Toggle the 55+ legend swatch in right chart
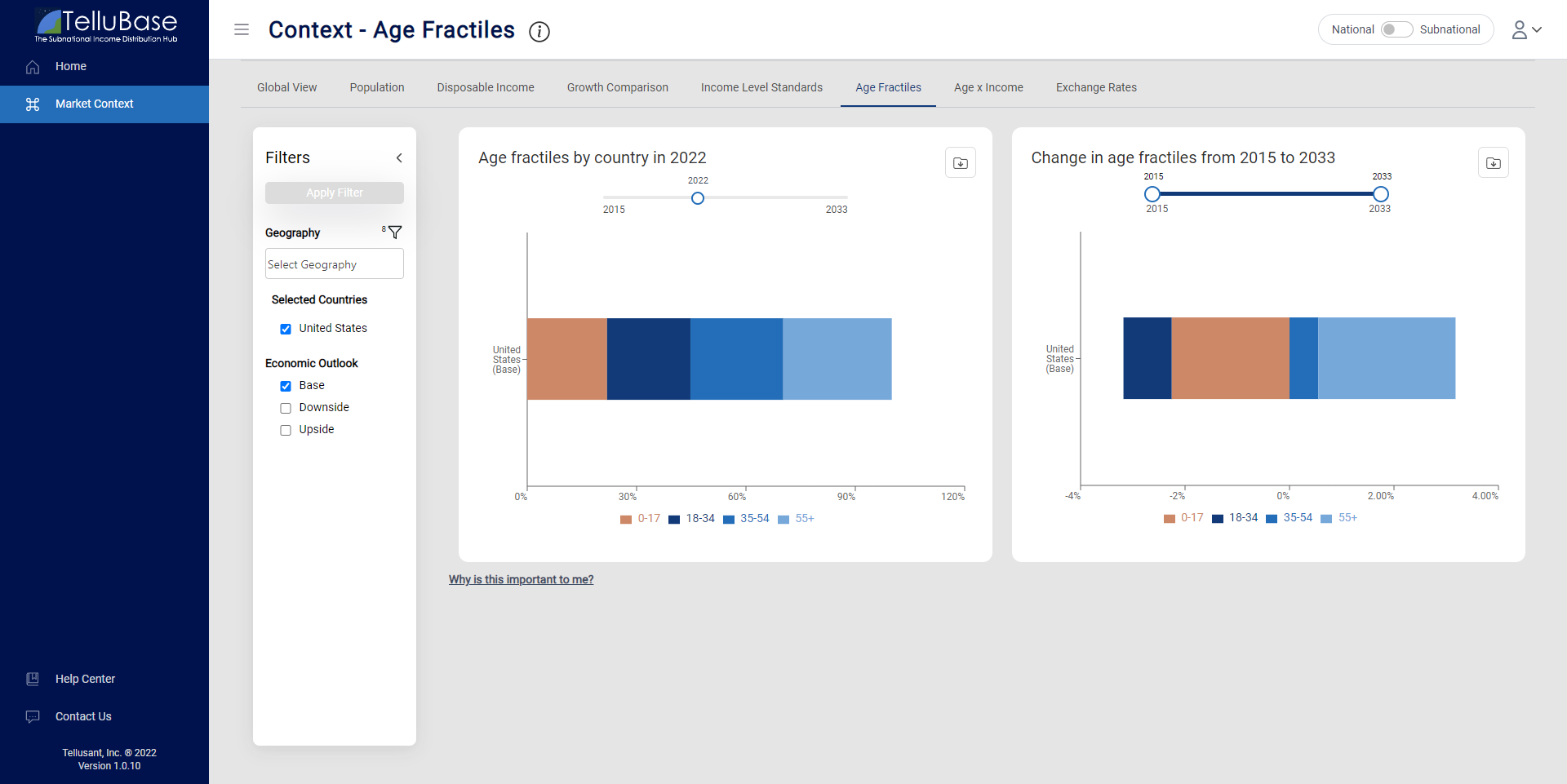 [x=1326, y=519]
